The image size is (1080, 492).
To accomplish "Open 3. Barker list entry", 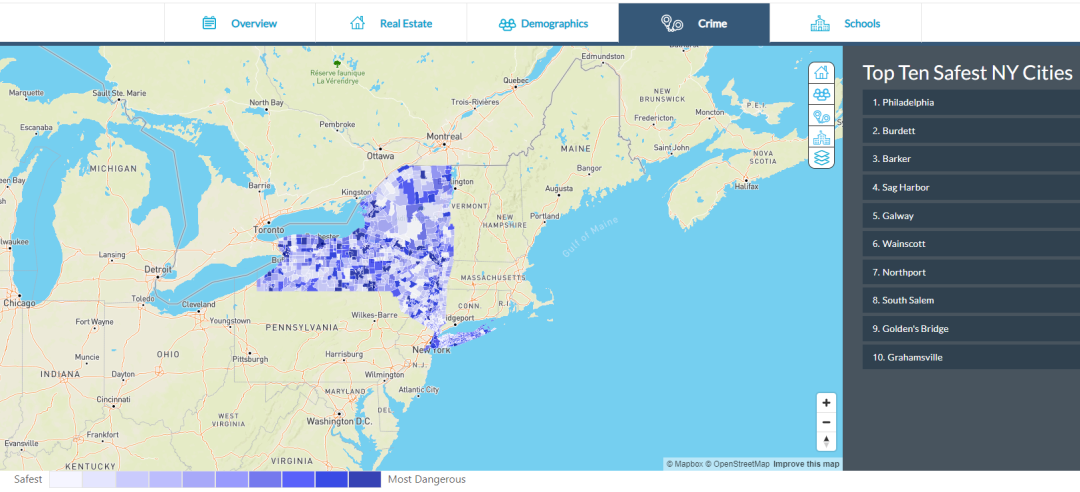I will click(971, 158).
